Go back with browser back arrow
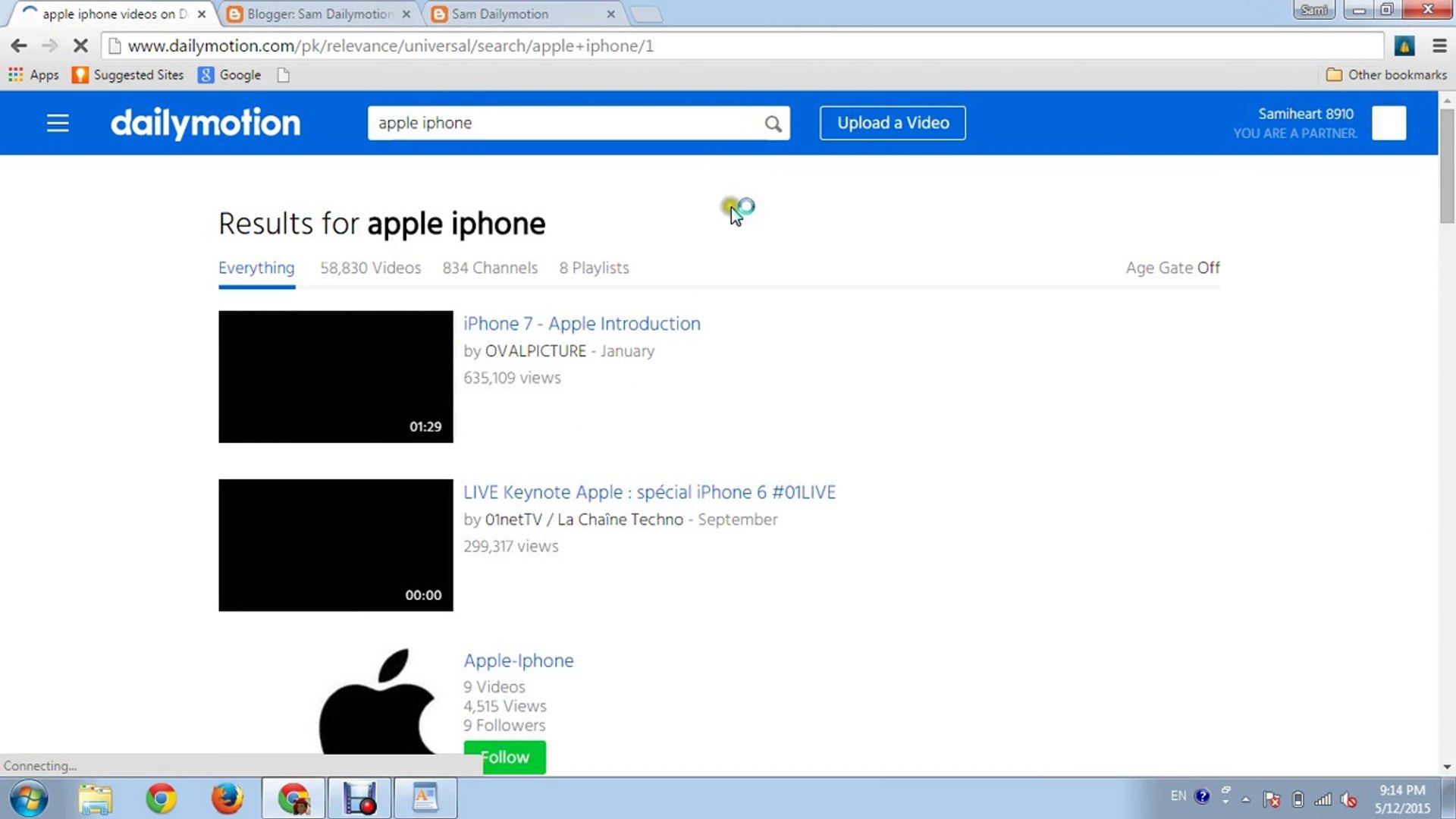1456x819 pixels. 19,45
